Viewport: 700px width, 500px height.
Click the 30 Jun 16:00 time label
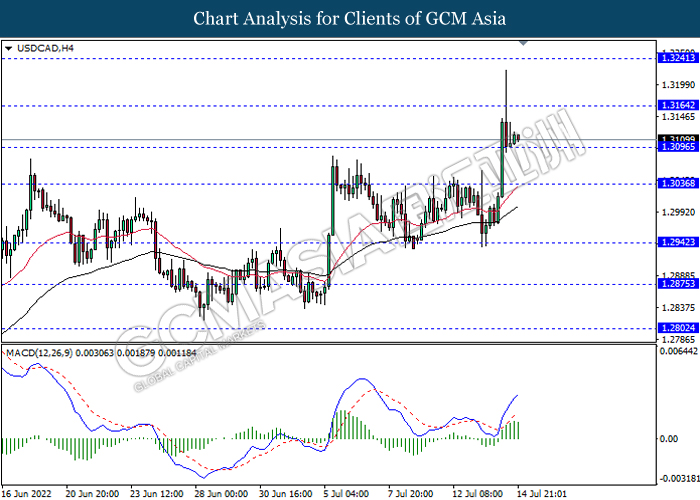tap(286, 494)
